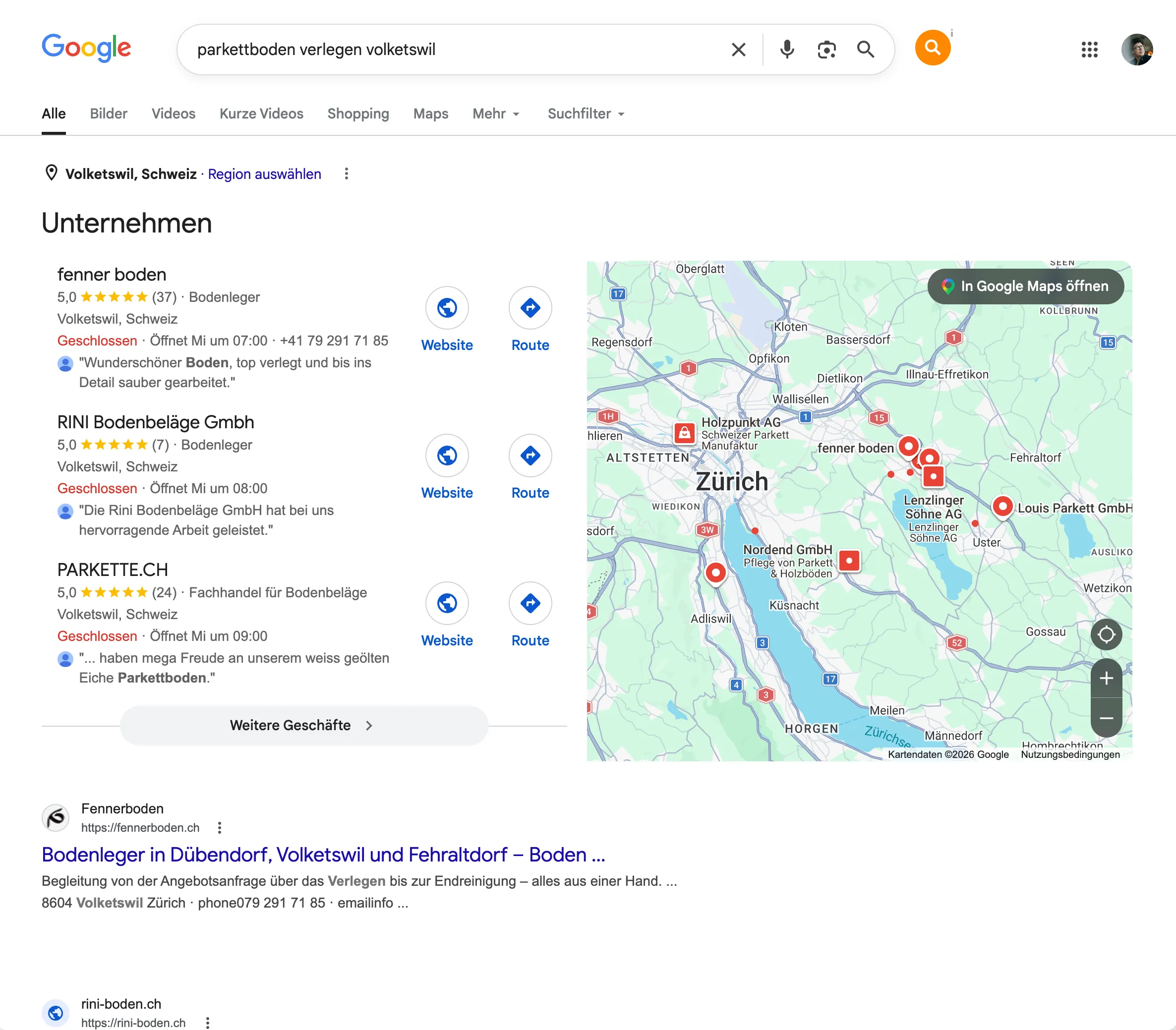Open the RINI Bodenbeläge Gmbh business title
Viewport: 1176px width, 1030px height.
click(155, 422)
